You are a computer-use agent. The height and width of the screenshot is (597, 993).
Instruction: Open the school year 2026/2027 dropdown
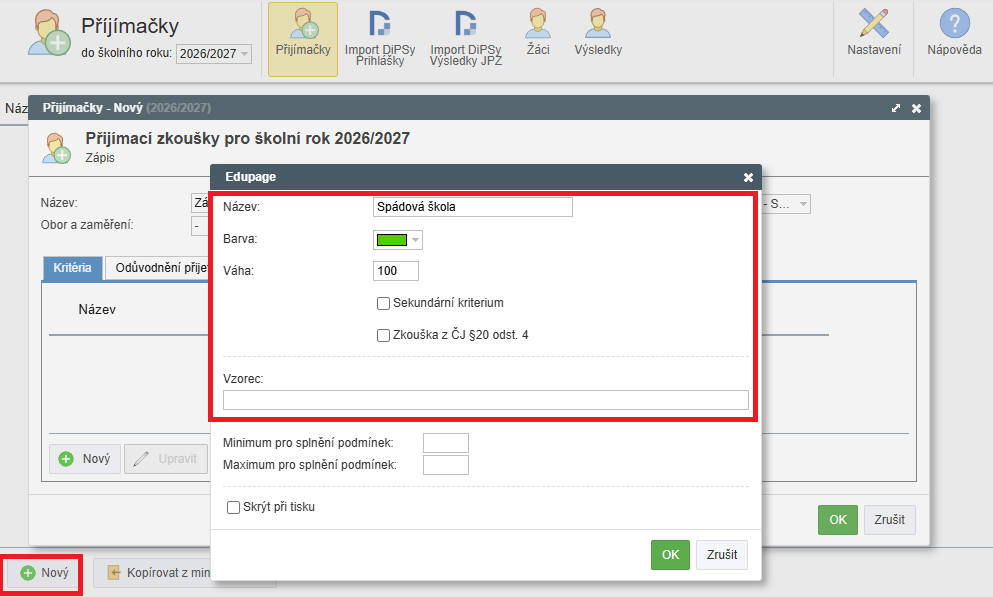(x=214, y=54)
